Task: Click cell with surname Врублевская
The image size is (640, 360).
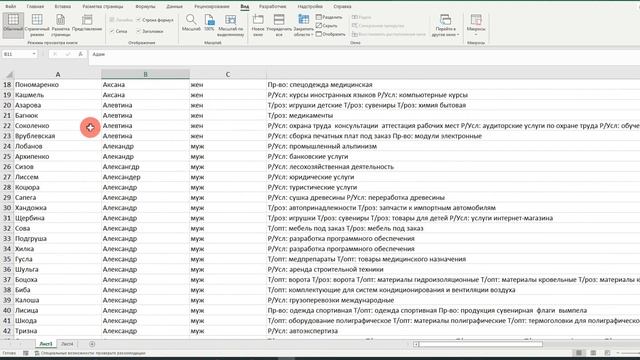Action: pyautogui.click(x=58, y=136)
